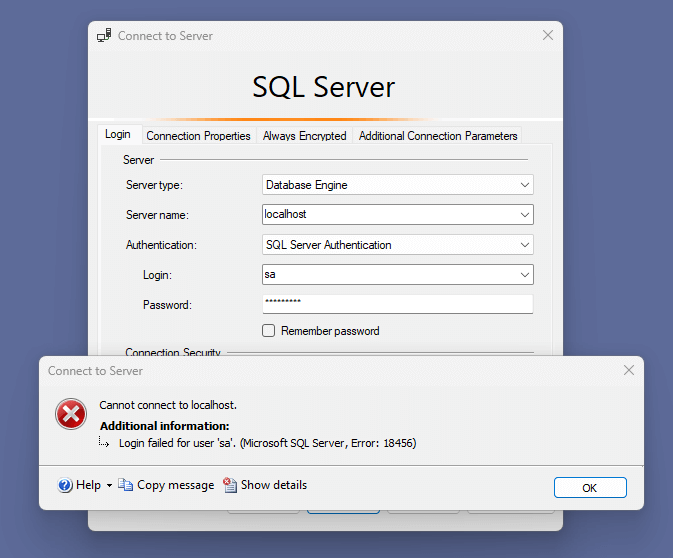This screenshot has width=673, height=558.
Task: Click the red error icon
Action: pos(71,413)
